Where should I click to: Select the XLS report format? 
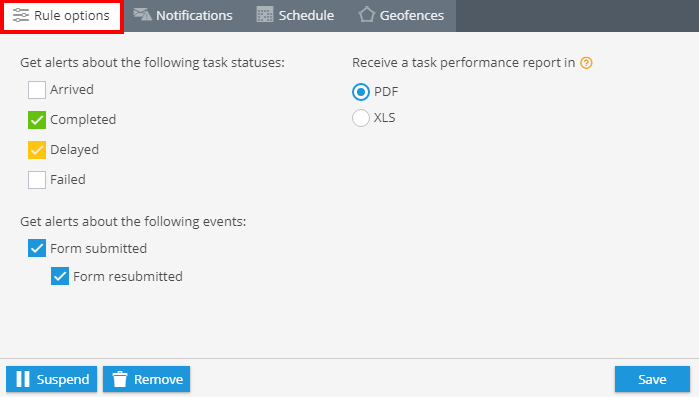tap(361, 118)
